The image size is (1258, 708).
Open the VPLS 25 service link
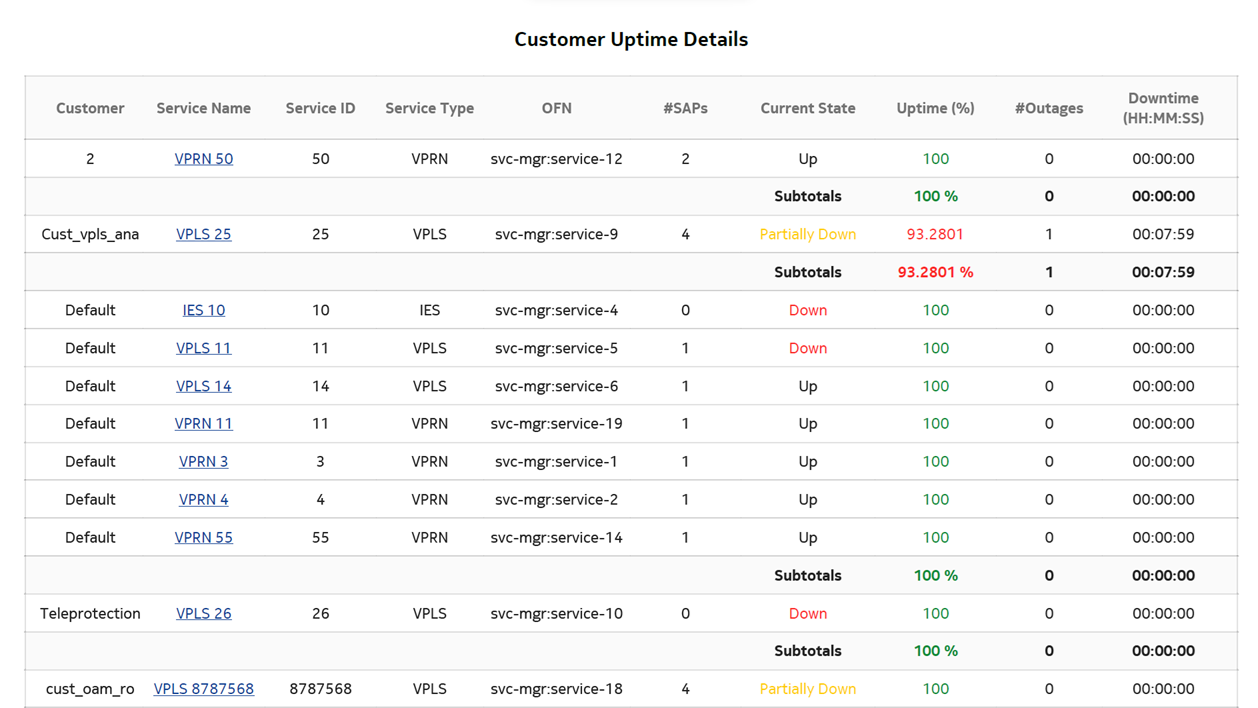pos(203,234)
